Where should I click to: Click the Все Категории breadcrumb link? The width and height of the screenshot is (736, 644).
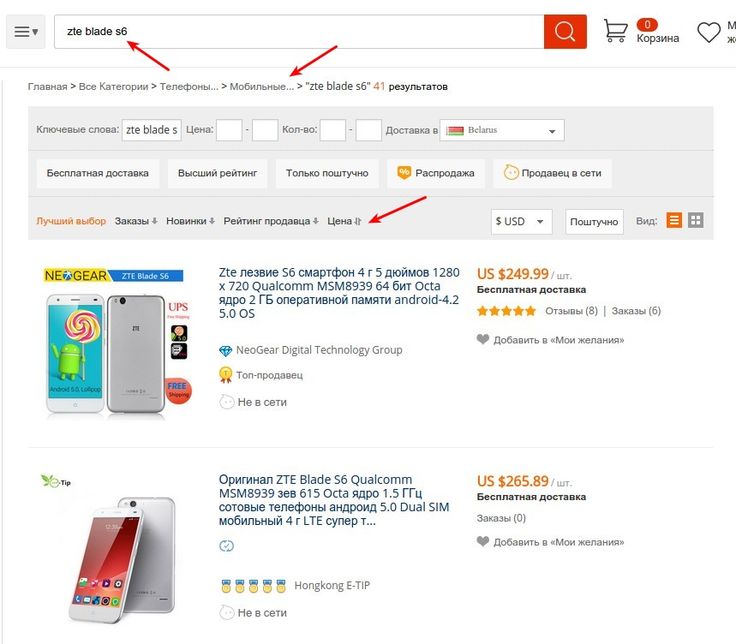click(x=114, y=87)
